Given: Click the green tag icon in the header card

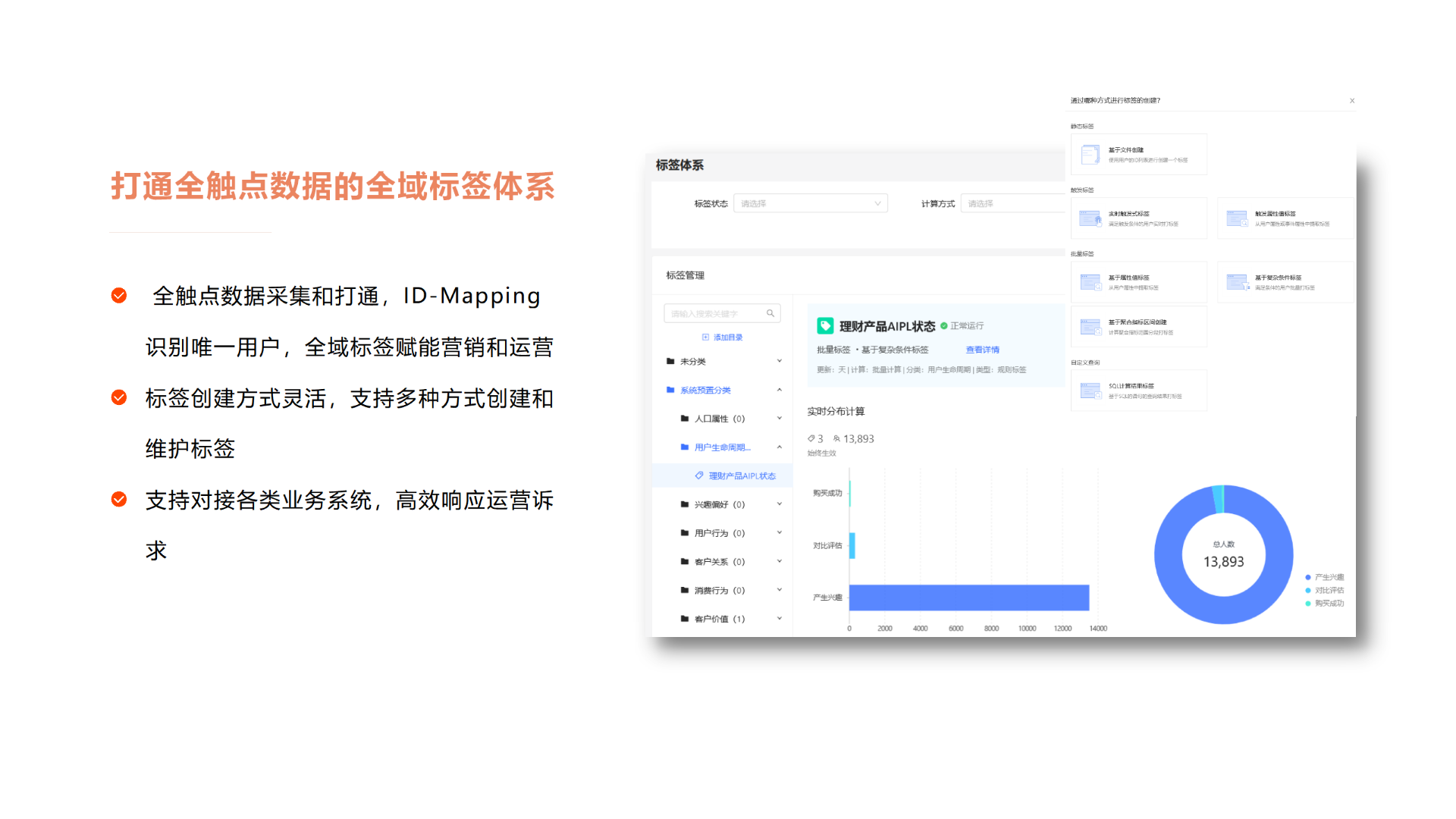Looking at the screenshot, I should coord(825,326).
